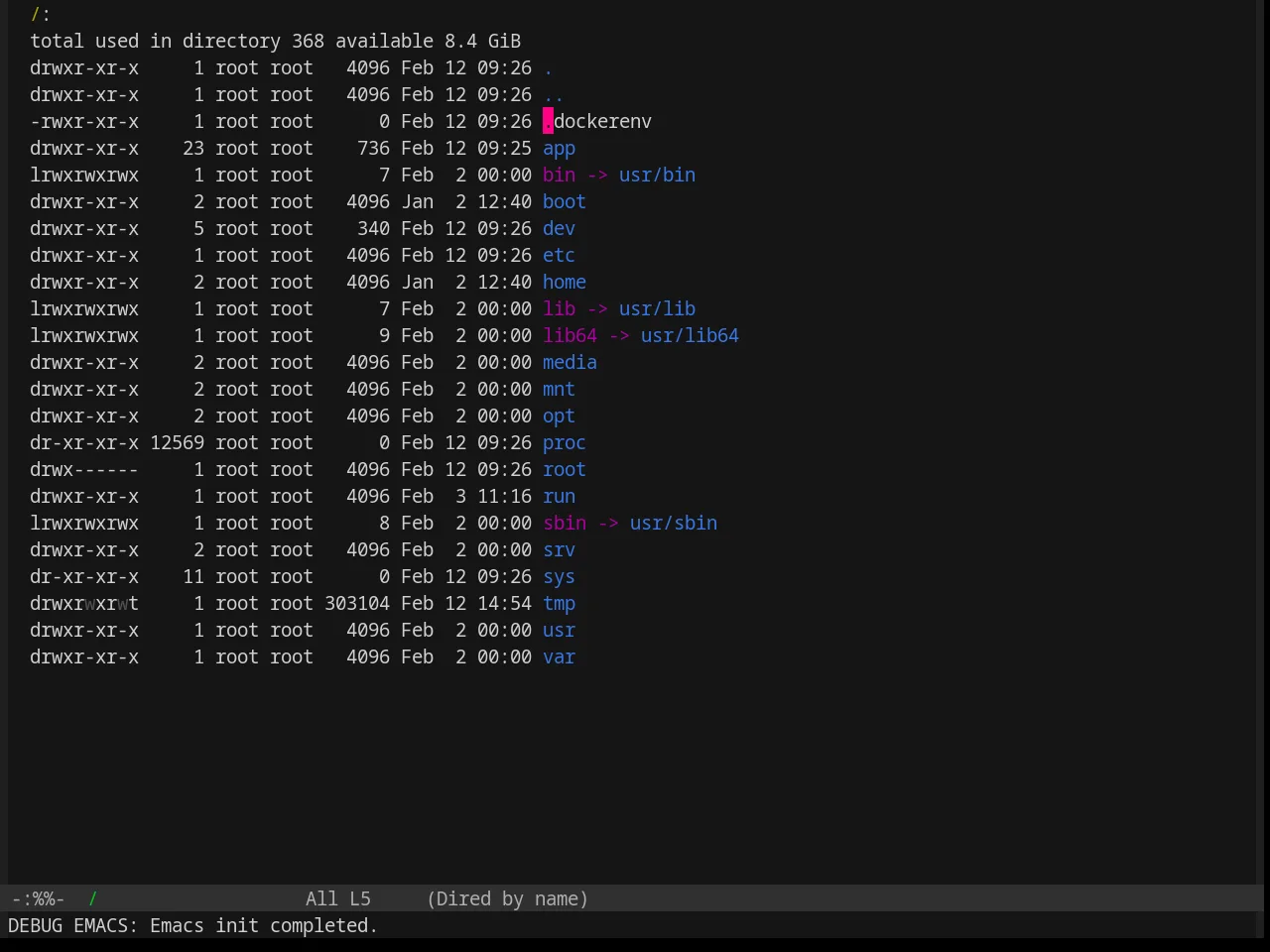Open the root directory entry
The image size is (1270, 952).
click(565, 470)
